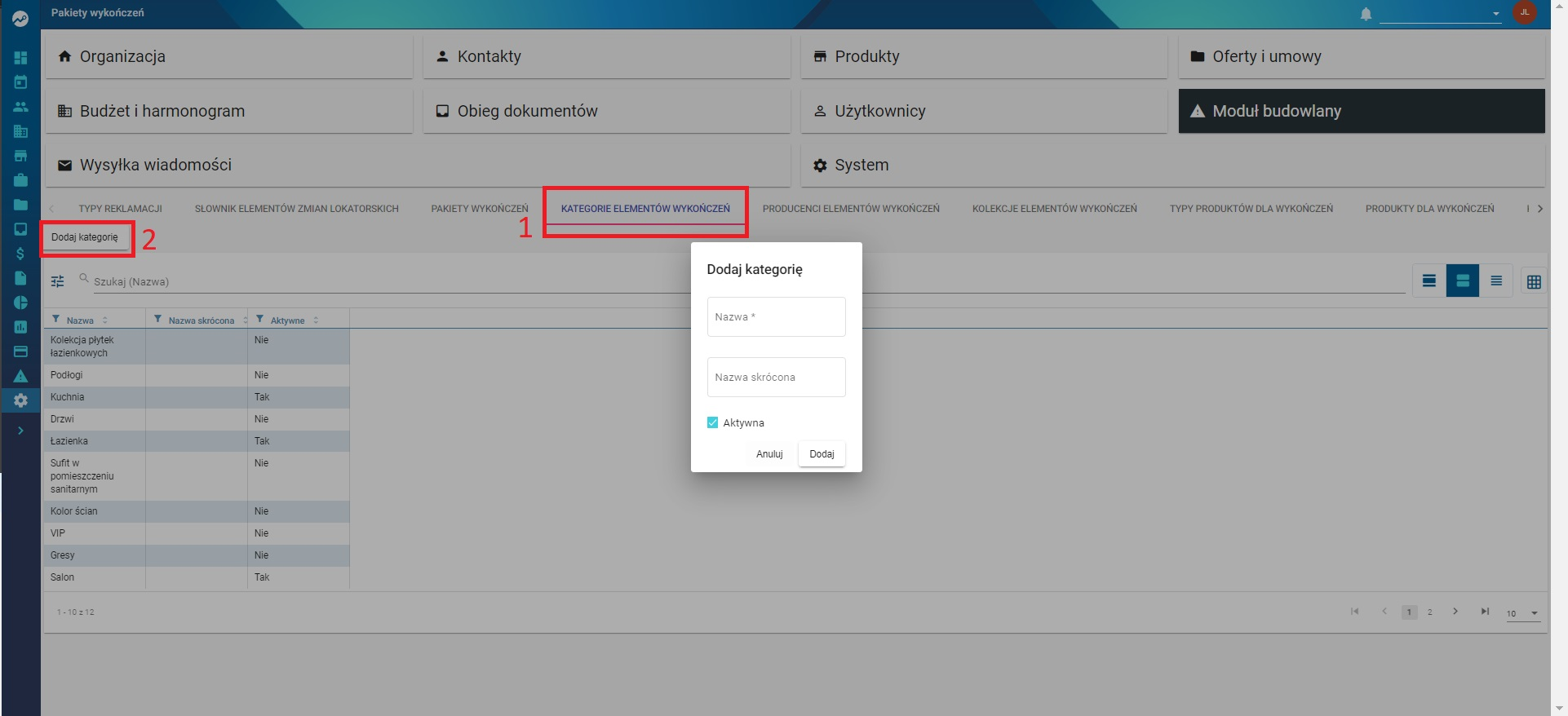This screenshot has width=1568, height=716.
Task: Open the filter settings sliders icon
Action: tap(57, 281)
